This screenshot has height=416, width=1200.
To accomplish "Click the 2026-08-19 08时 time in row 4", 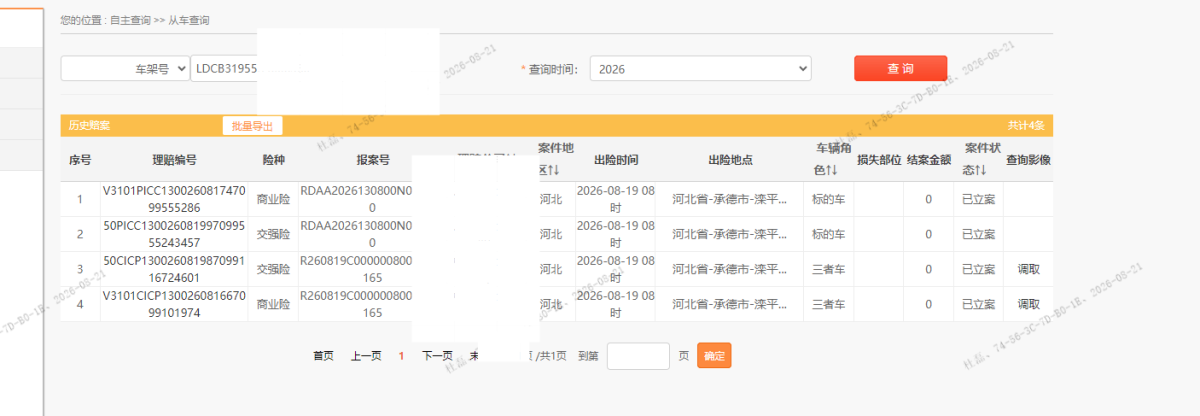I will [x=616, y=304].
